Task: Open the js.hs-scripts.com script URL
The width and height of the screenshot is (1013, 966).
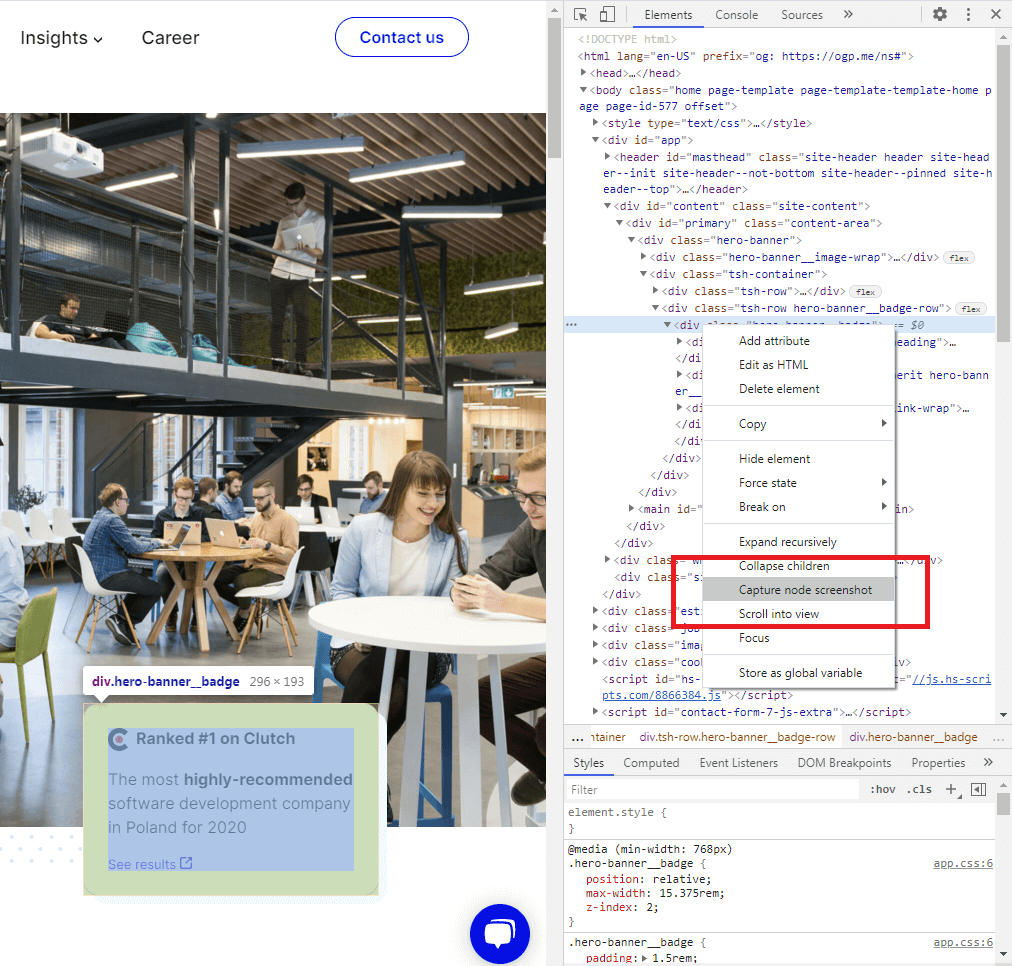Action: [x=797, y=687]
